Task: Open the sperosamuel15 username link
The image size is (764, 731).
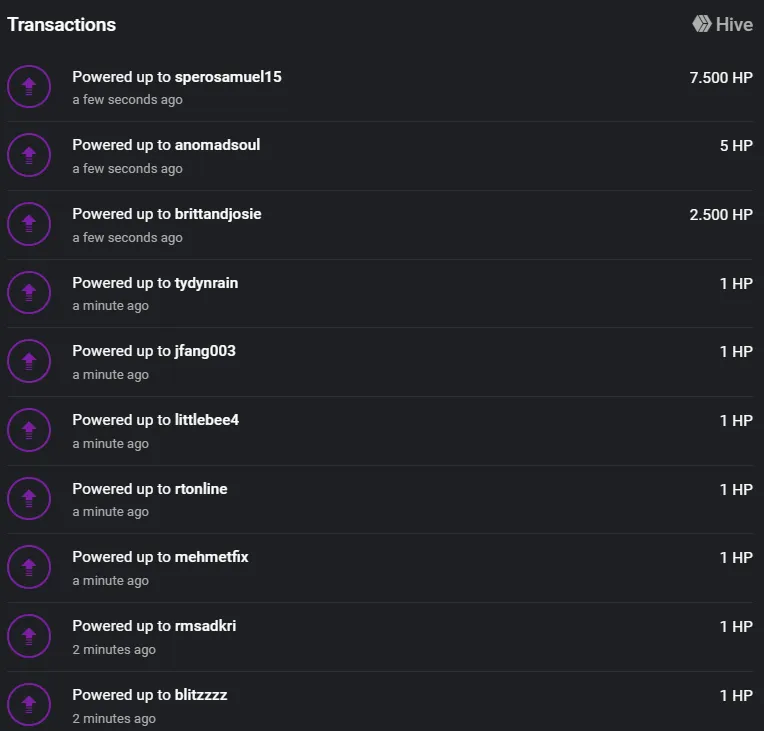Action: 228,77
